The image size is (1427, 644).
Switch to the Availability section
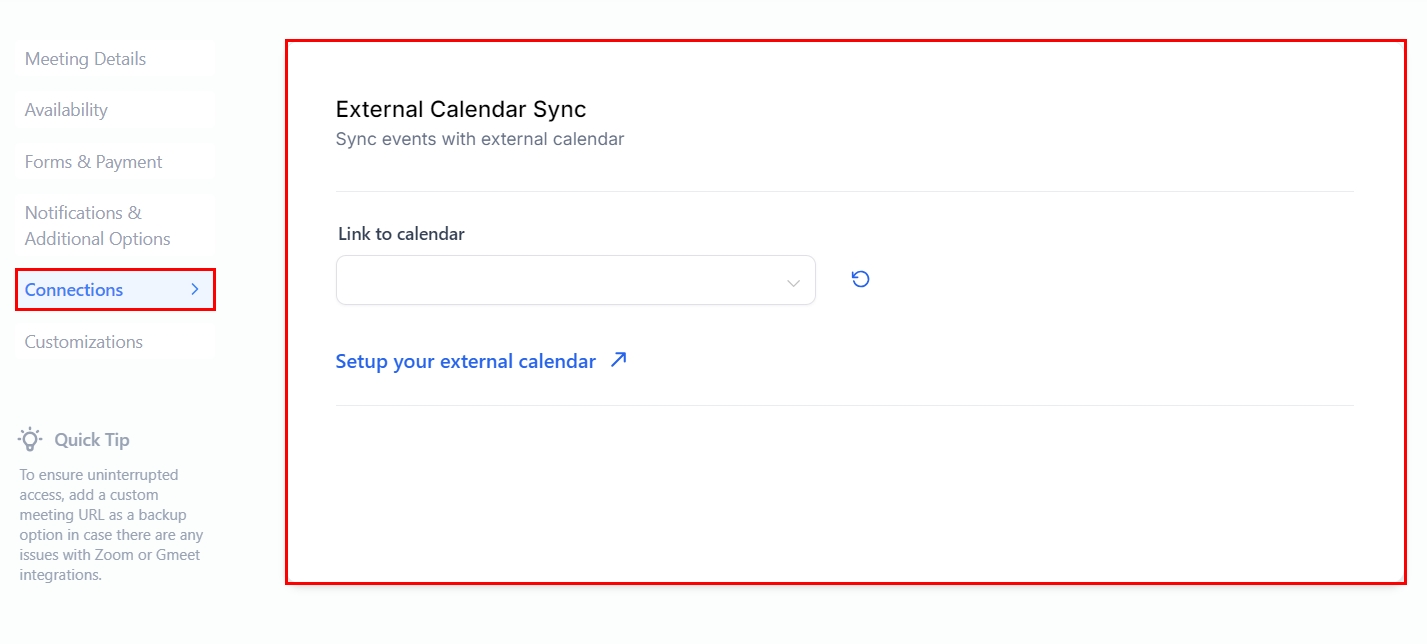click(66, 110)
